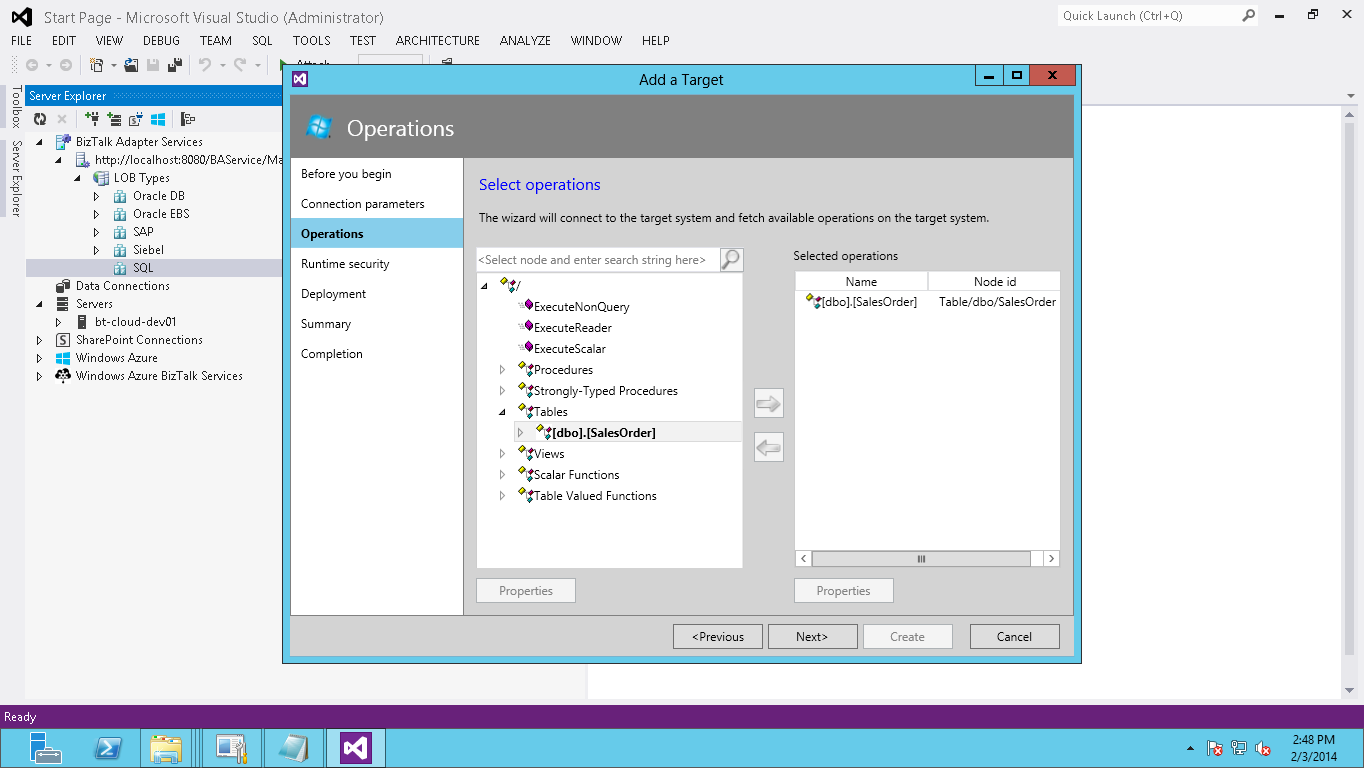Click Connect to Database icon in Server Explorer
The image size is (1364, 768).
(x=92, y=119)
